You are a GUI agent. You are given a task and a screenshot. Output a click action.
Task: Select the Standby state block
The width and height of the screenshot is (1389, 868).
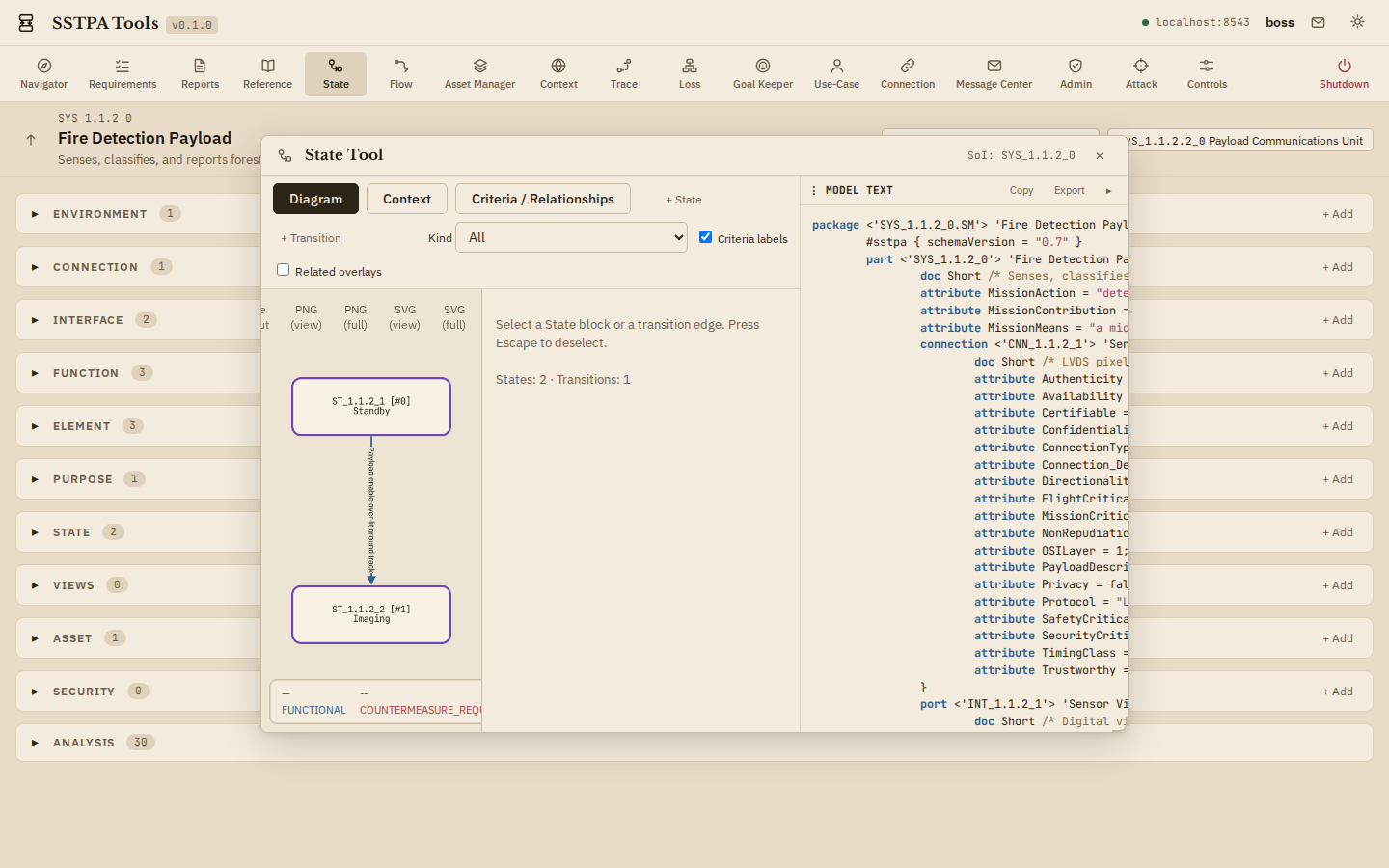point(371,406)
